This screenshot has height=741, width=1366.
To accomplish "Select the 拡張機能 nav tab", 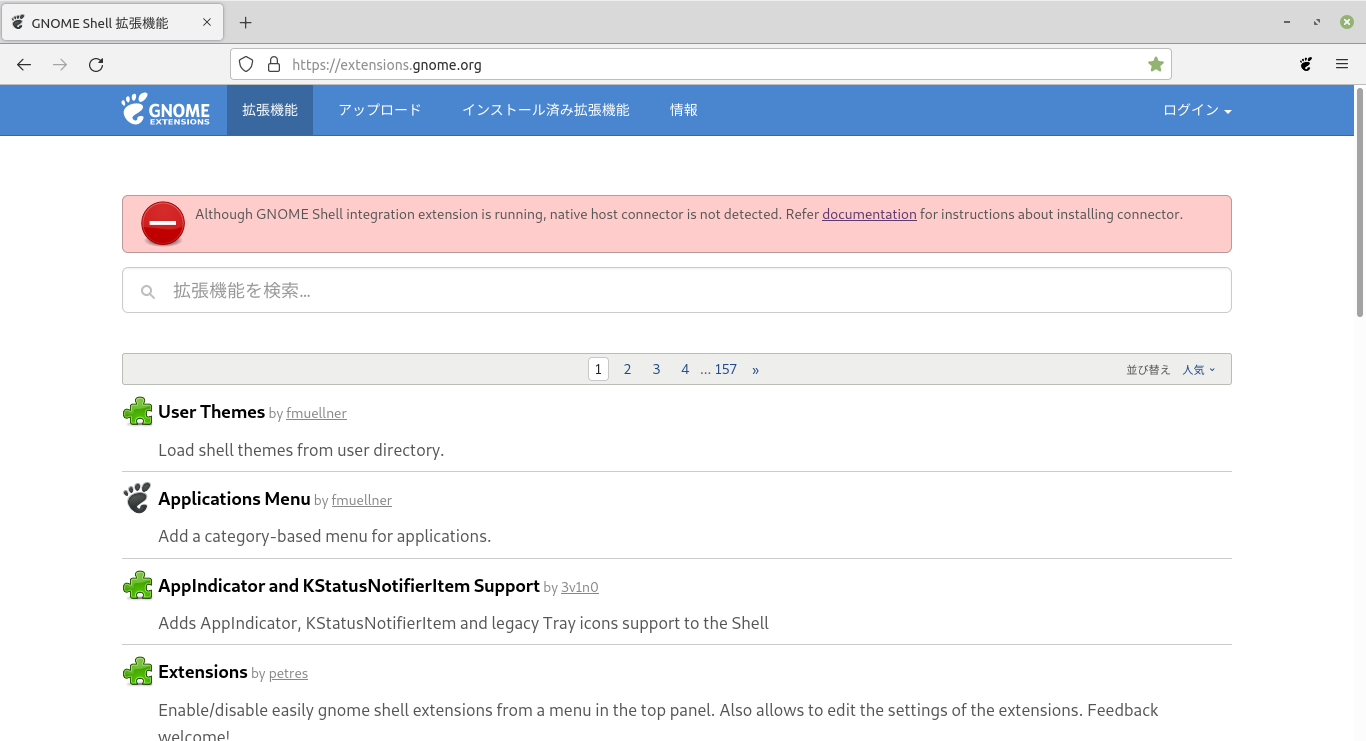I will pos(270,110).
